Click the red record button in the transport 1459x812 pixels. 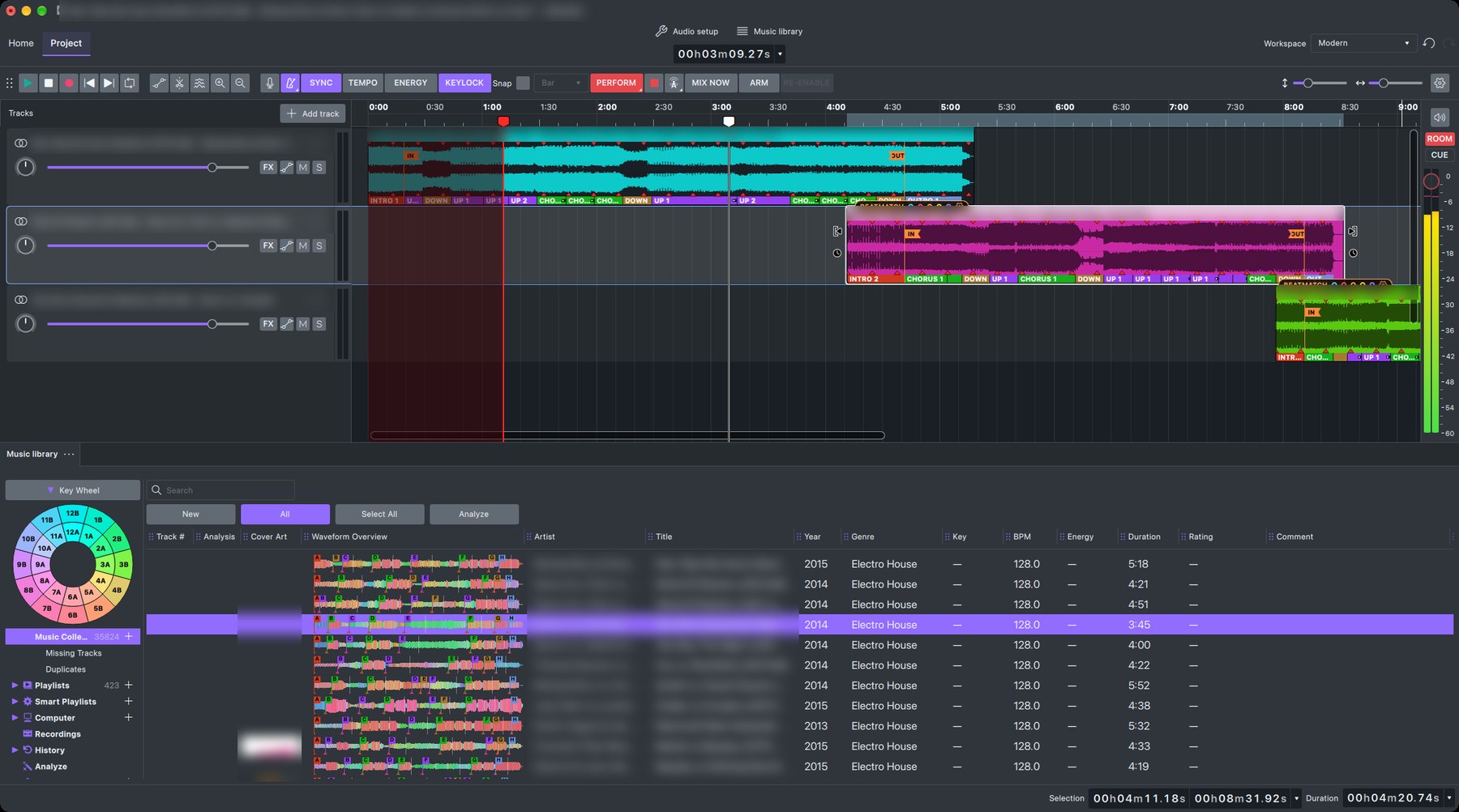click(69, 83)
